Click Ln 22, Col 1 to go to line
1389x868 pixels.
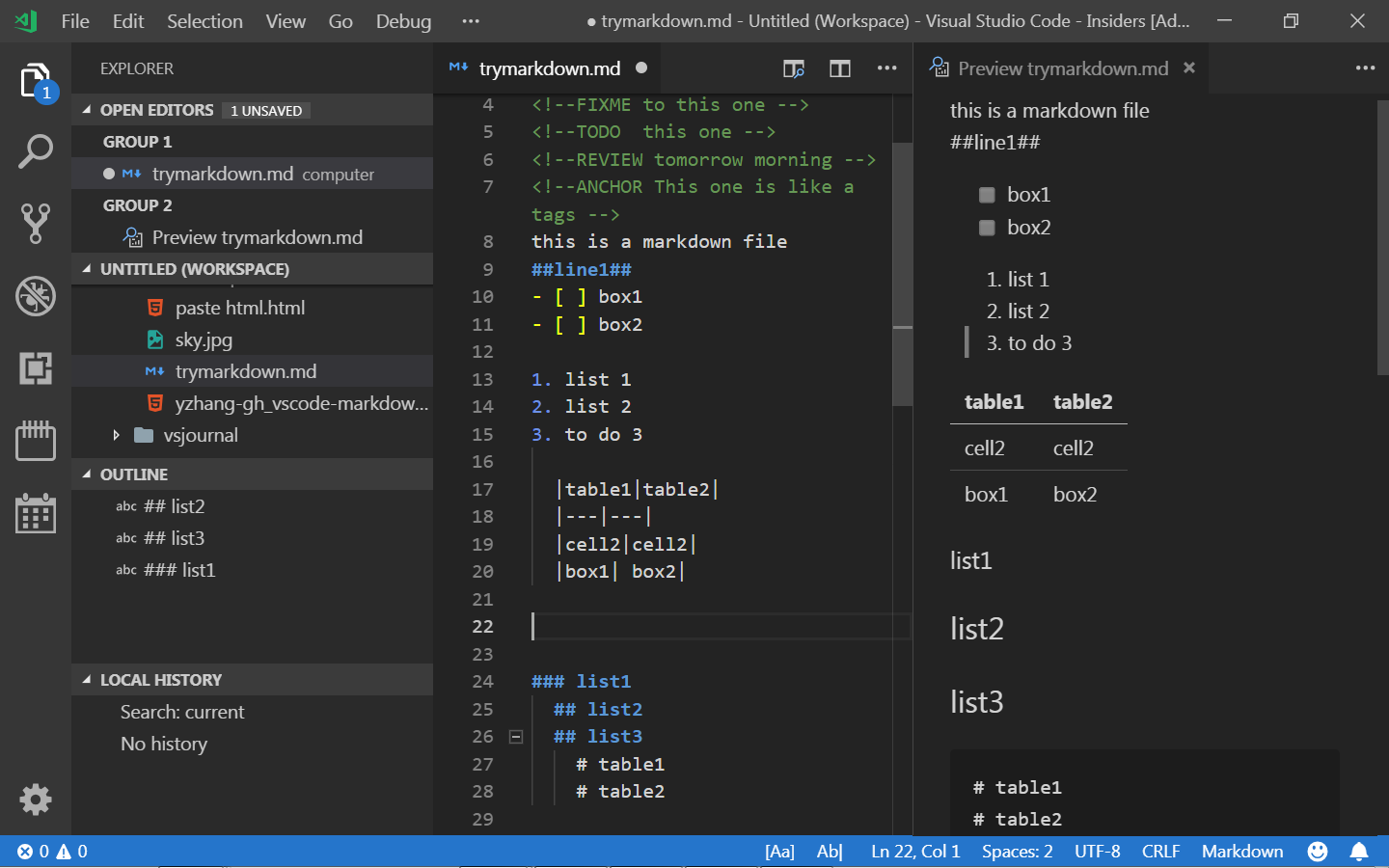pos(914,852)
